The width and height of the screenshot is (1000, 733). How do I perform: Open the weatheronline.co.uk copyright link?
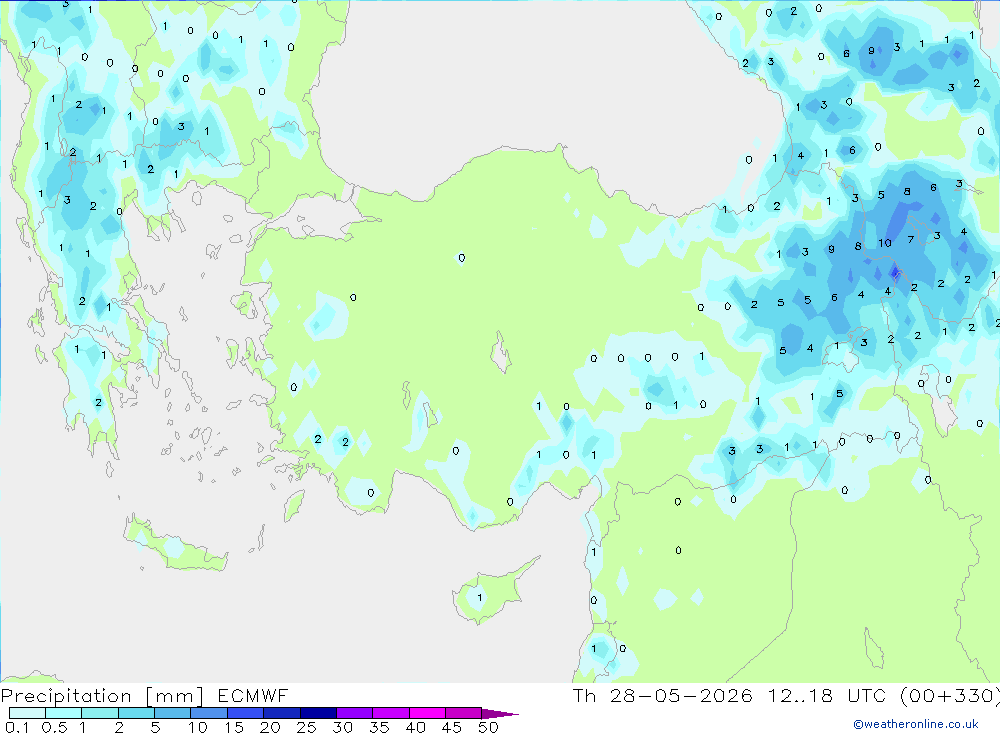pyautogui.click(x=915, y=724)
